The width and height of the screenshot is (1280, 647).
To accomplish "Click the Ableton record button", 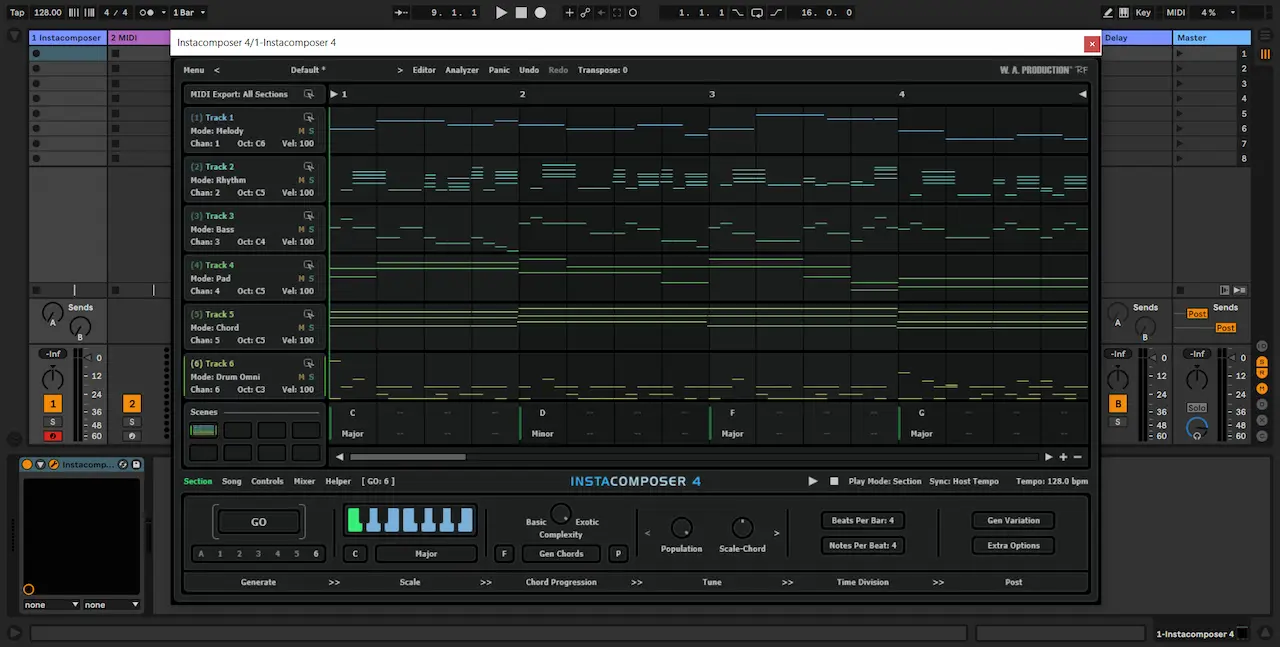I will (540, 13).
